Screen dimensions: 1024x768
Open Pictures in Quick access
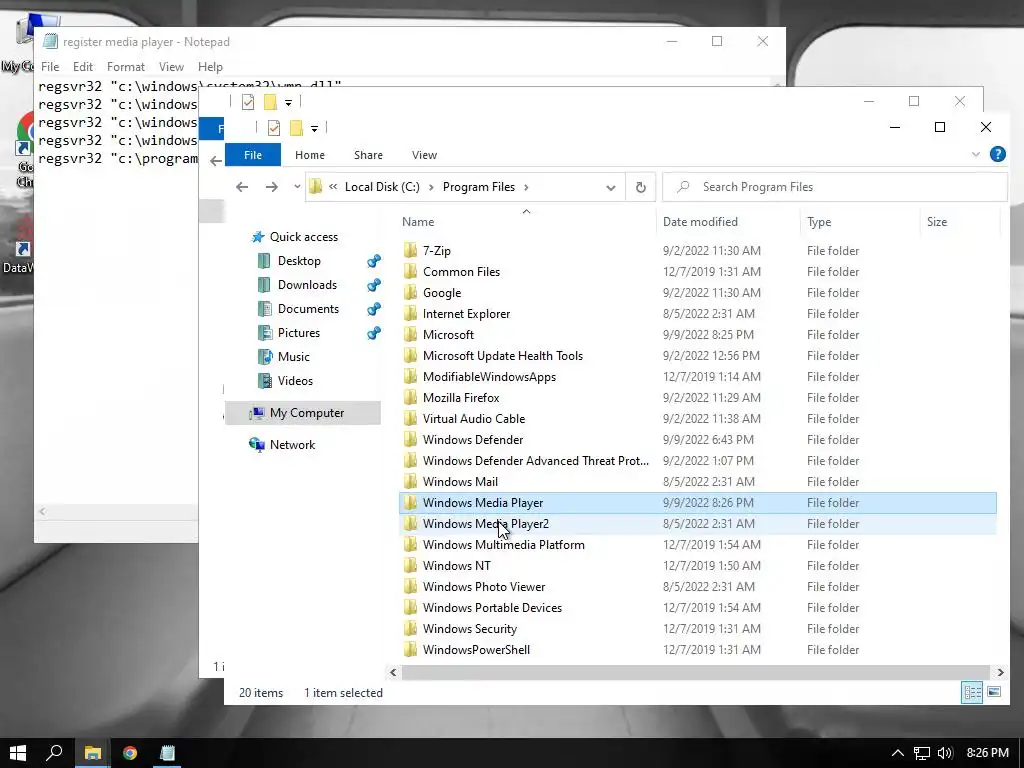point(298,333)
